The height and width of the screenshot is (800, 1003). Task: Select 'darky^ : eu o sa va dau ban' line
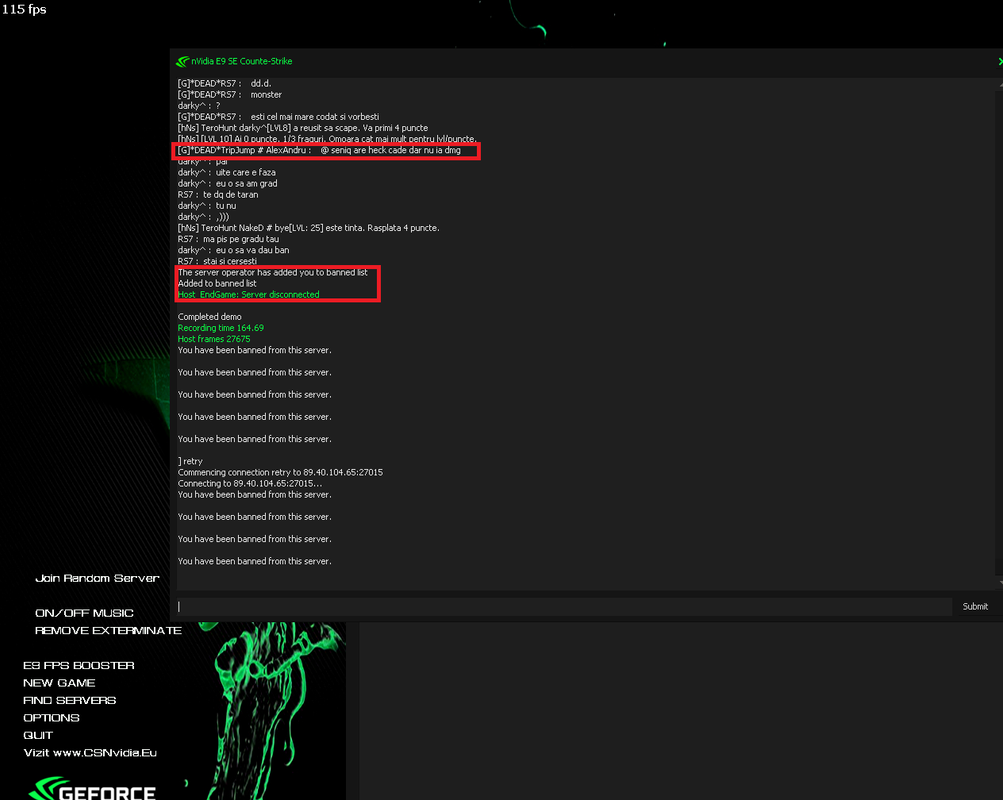coord(233,250)
